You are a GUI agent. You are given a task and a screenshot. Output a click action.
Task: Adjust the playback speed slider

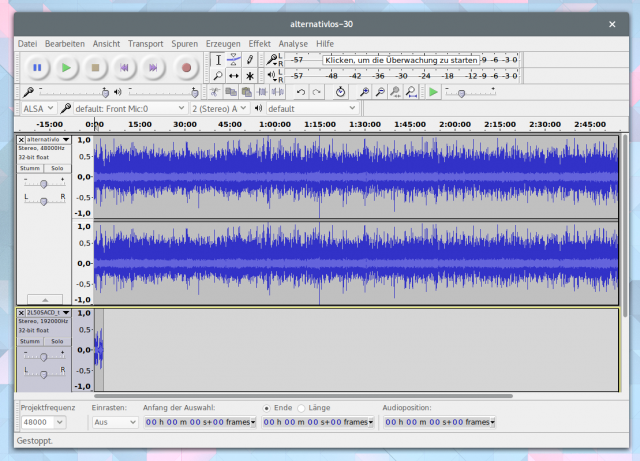point(470,93)
